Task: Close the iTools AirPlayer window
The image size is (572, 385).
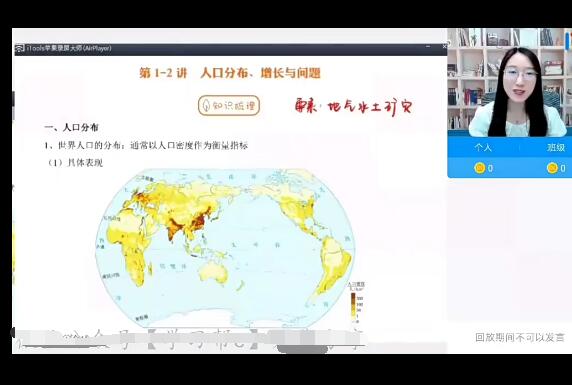Action: coord(444,47)
